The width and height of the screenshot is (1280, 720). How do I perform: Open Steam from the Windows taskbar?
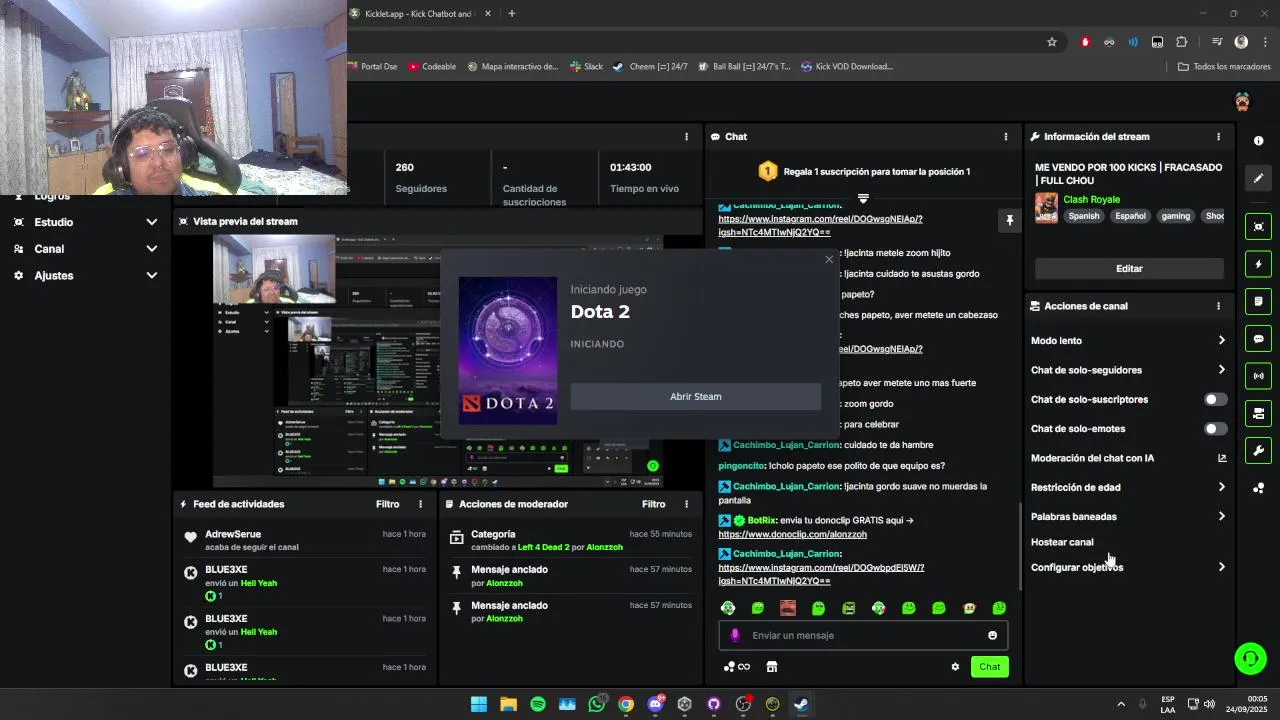click(801, 704)
